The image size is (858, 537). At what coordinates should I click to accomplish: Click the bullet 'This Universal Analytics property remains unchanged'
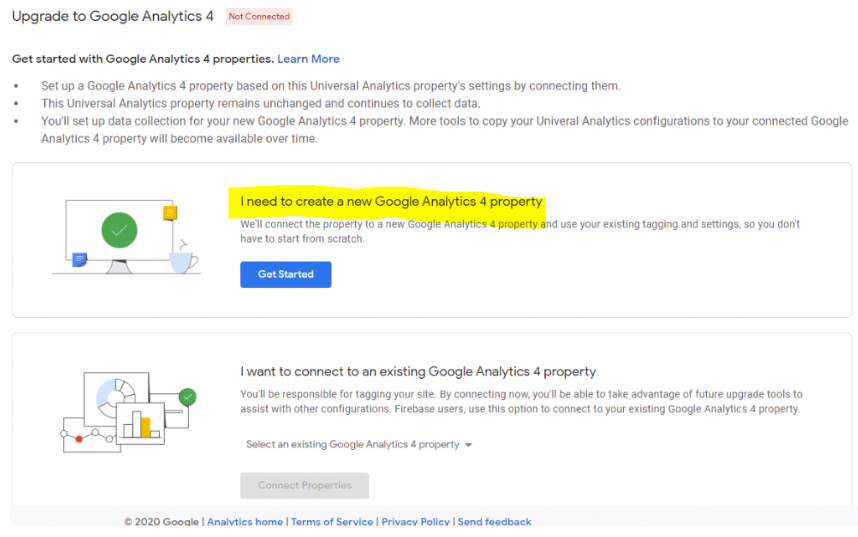260,103
